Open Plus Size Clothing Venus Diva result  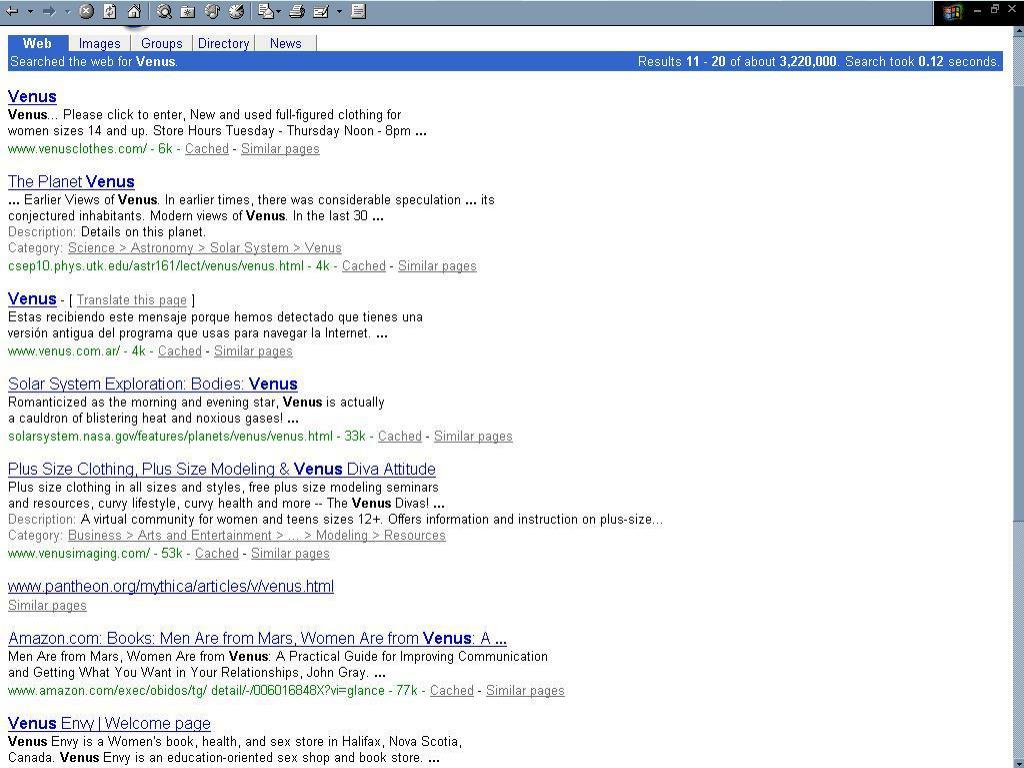[221, 469]
